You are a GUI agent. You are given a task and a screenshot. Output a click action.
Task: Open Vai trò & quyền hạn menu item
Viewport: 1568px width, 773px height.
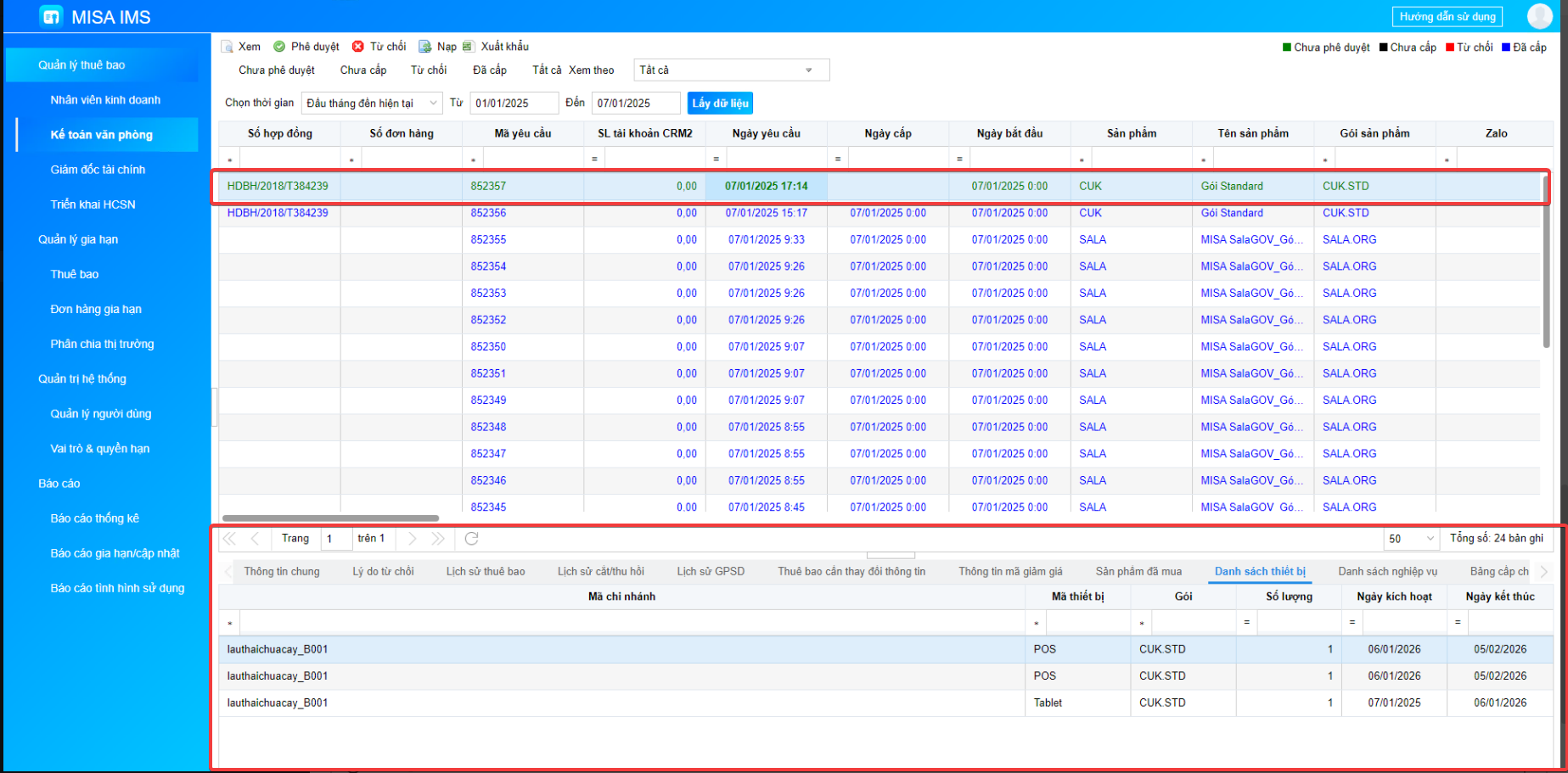(x=100, y=449)
